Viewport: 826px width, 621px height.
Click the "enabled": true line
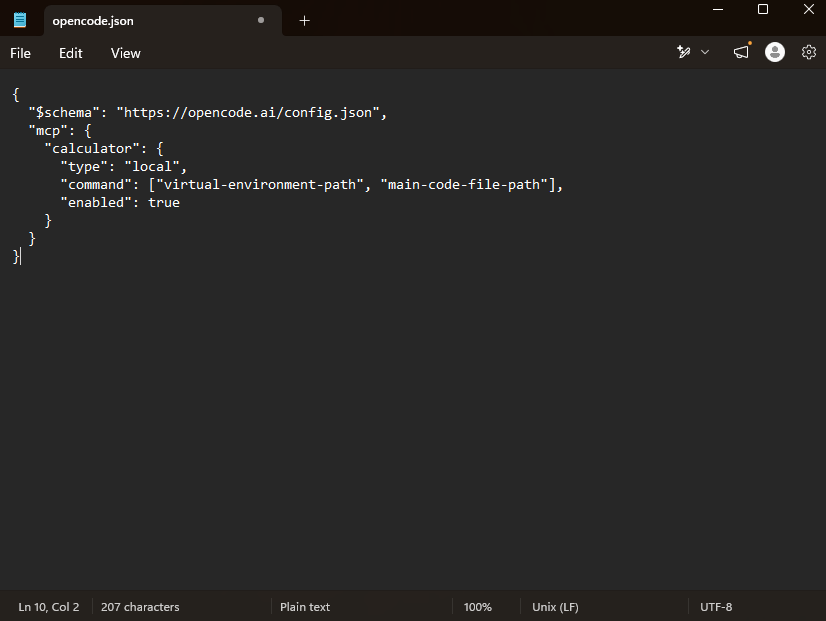120,202
